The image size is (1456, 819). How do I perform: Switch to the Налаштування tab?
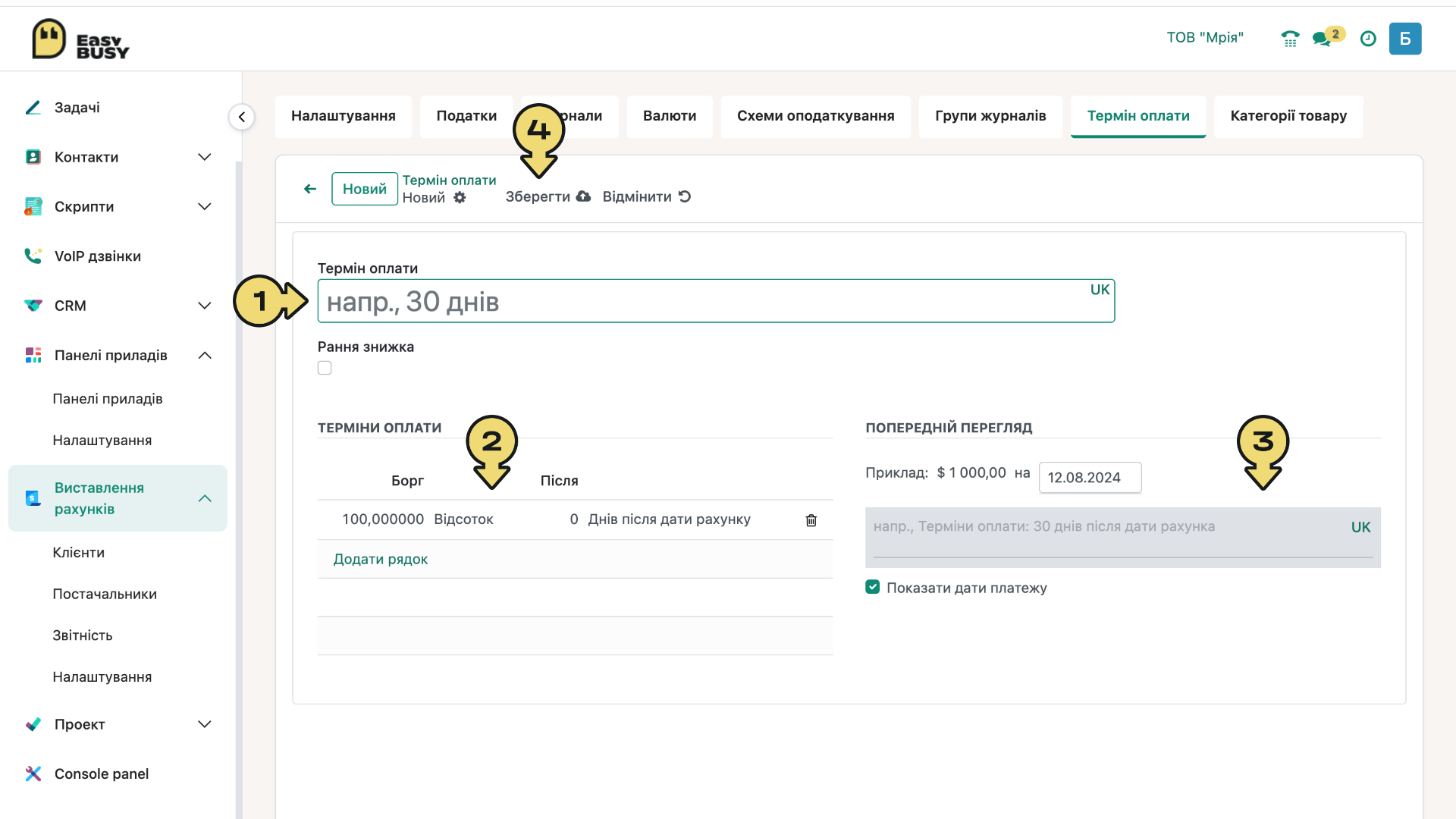point(344,116)
